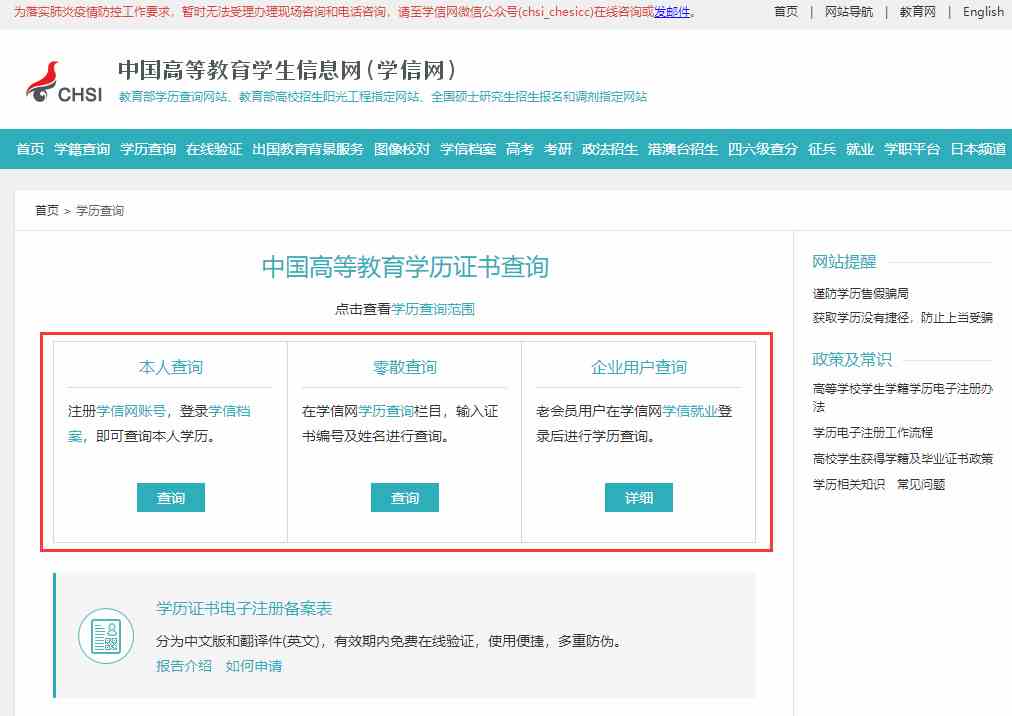Go to 首页 in top utility bar
The height and width of the screenshot is (716, 1012).
785,12
